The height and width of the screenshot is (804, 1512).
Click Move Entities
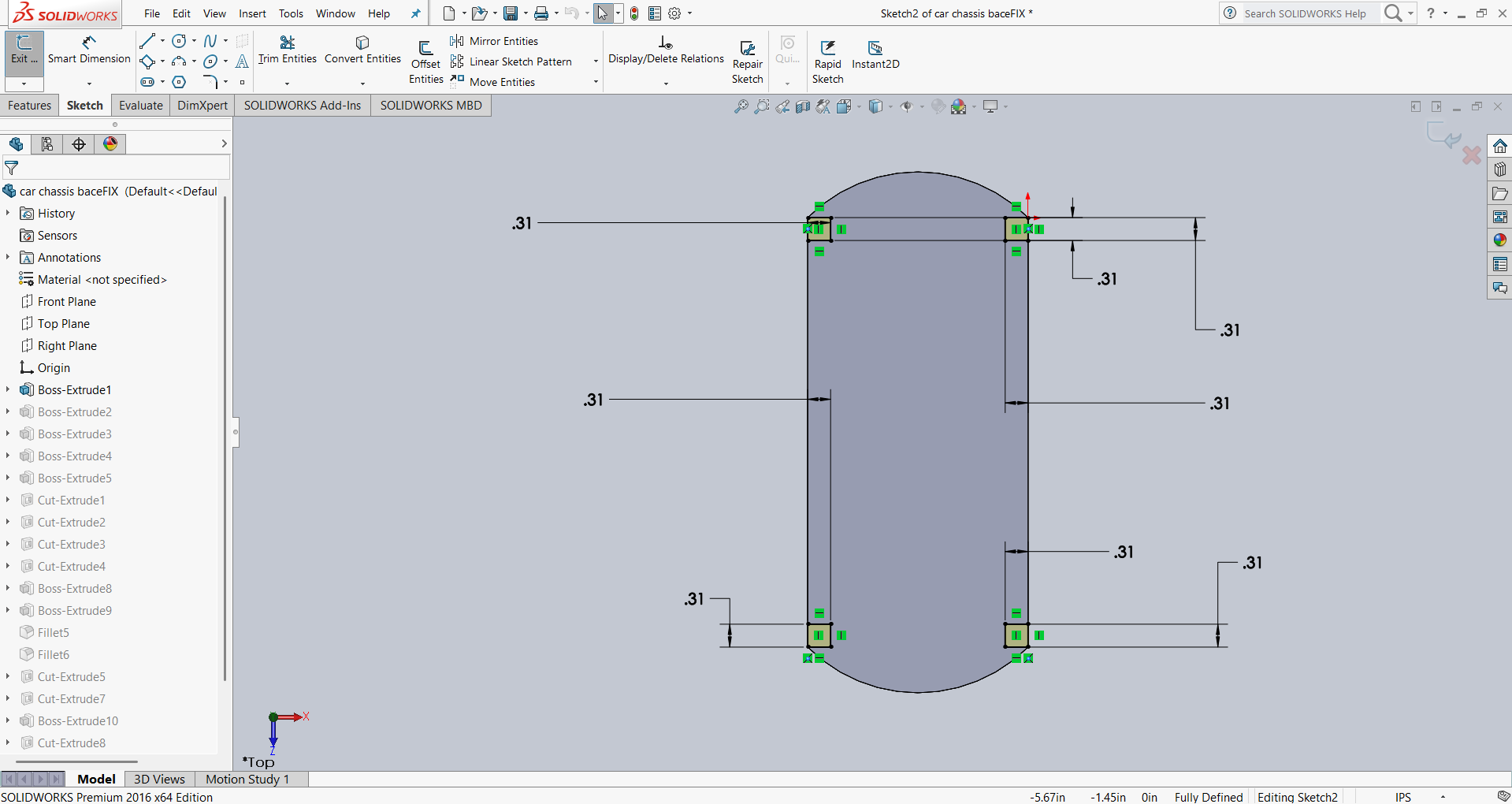[493, 82]
